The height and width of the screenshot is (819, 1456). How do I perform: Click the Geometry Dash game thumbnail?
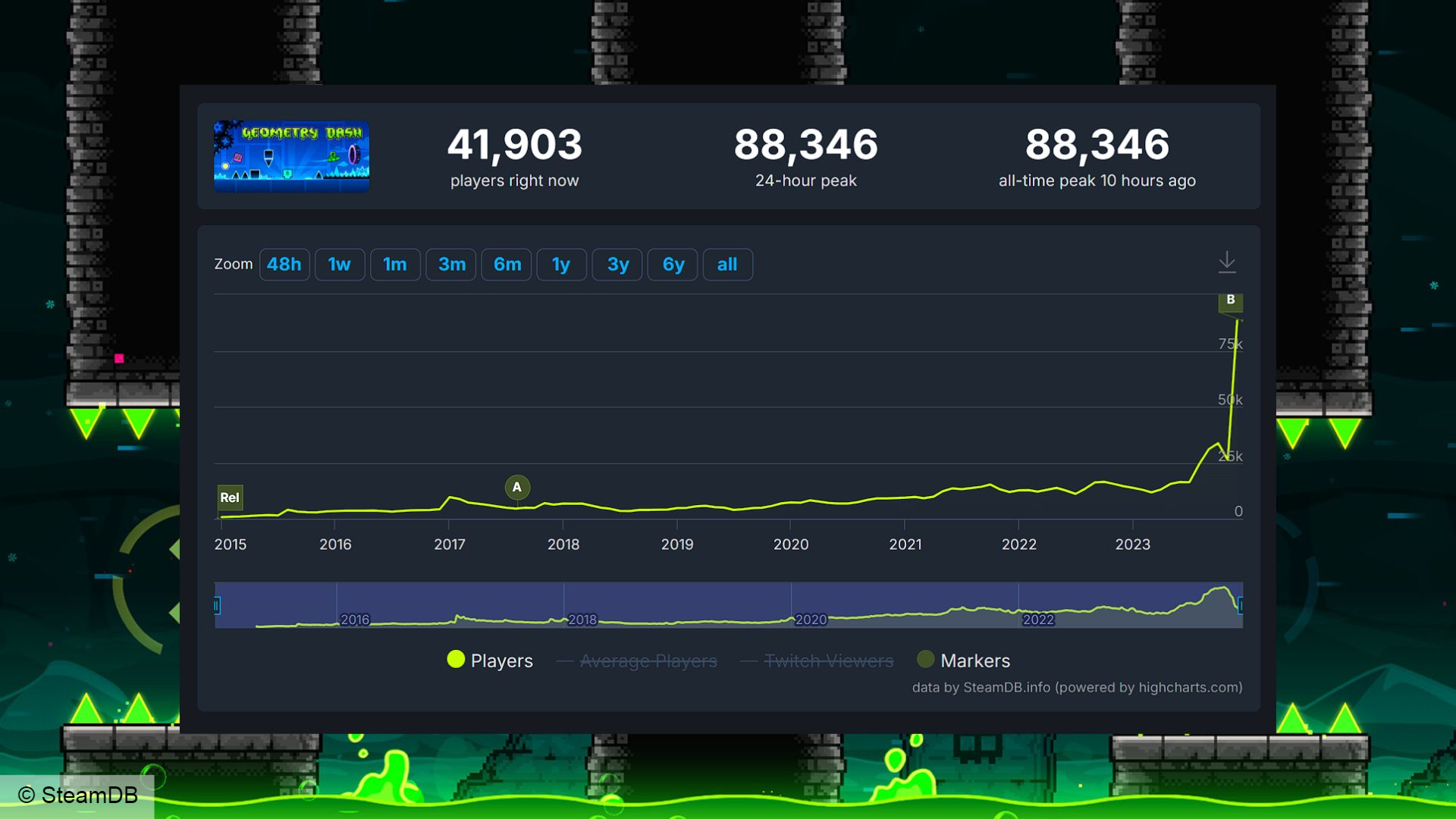point(291,156)
